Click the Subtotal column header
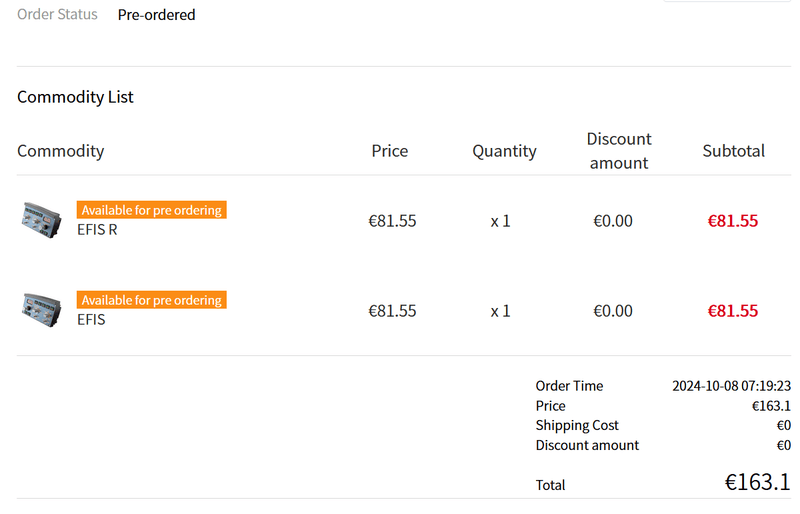The image size is (800, 514). pos(734,151)
